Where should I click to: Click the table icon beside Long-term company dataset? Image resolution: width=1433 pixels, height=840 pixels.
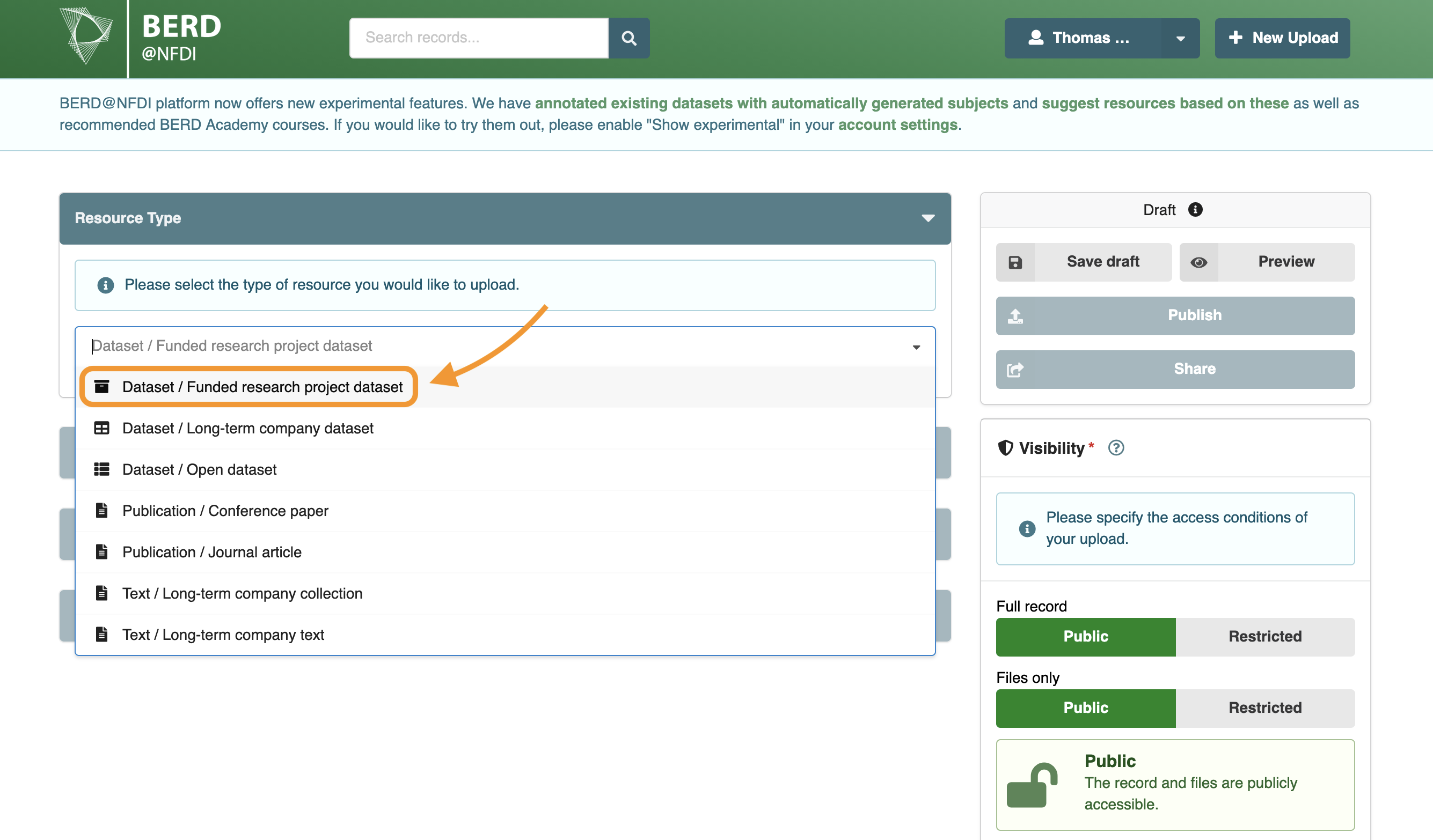(101, 429)
